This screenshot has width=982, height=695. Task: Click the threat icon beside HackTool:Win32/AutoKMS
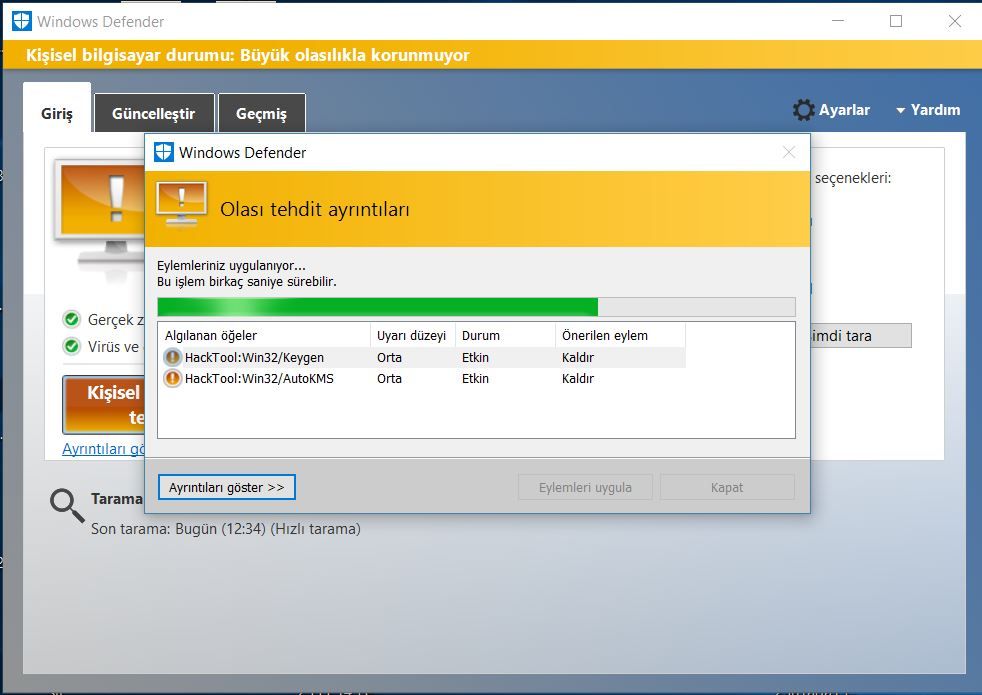172,379
